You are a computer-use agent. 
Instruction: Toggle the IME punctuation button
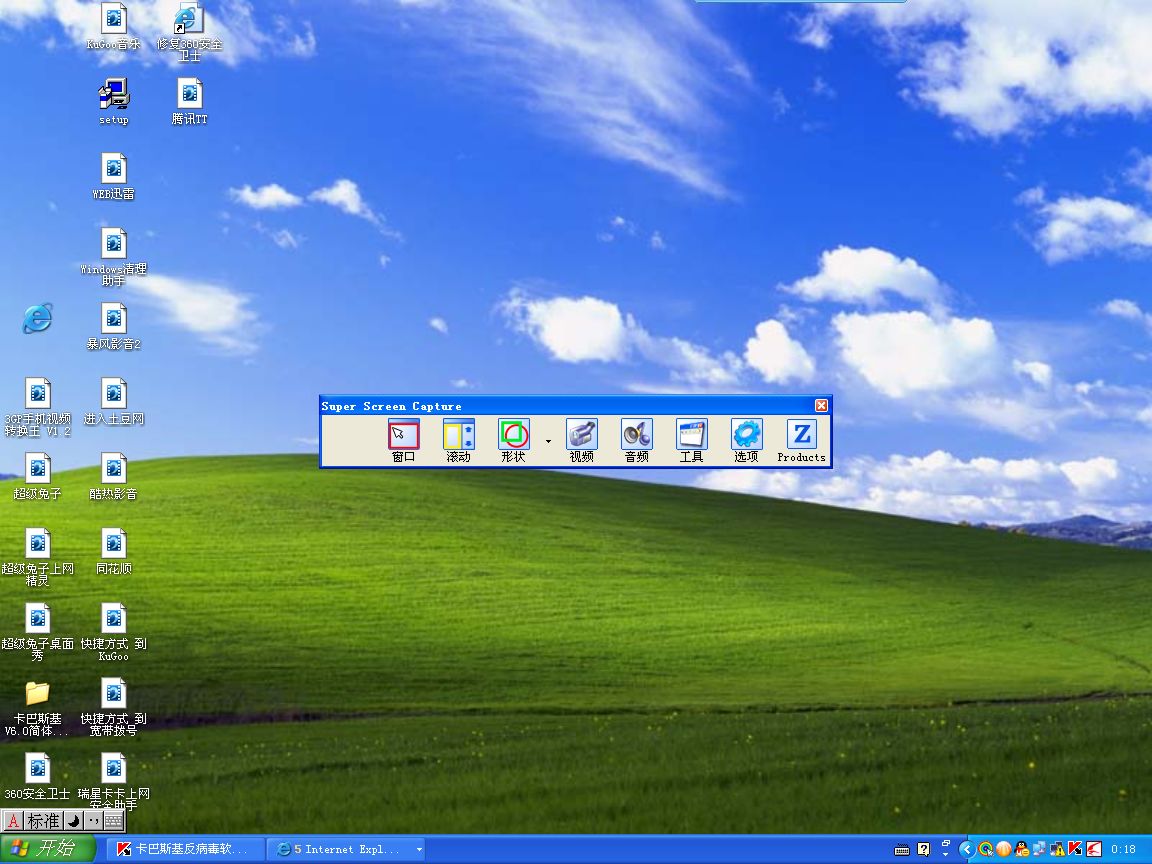[93, 821]
